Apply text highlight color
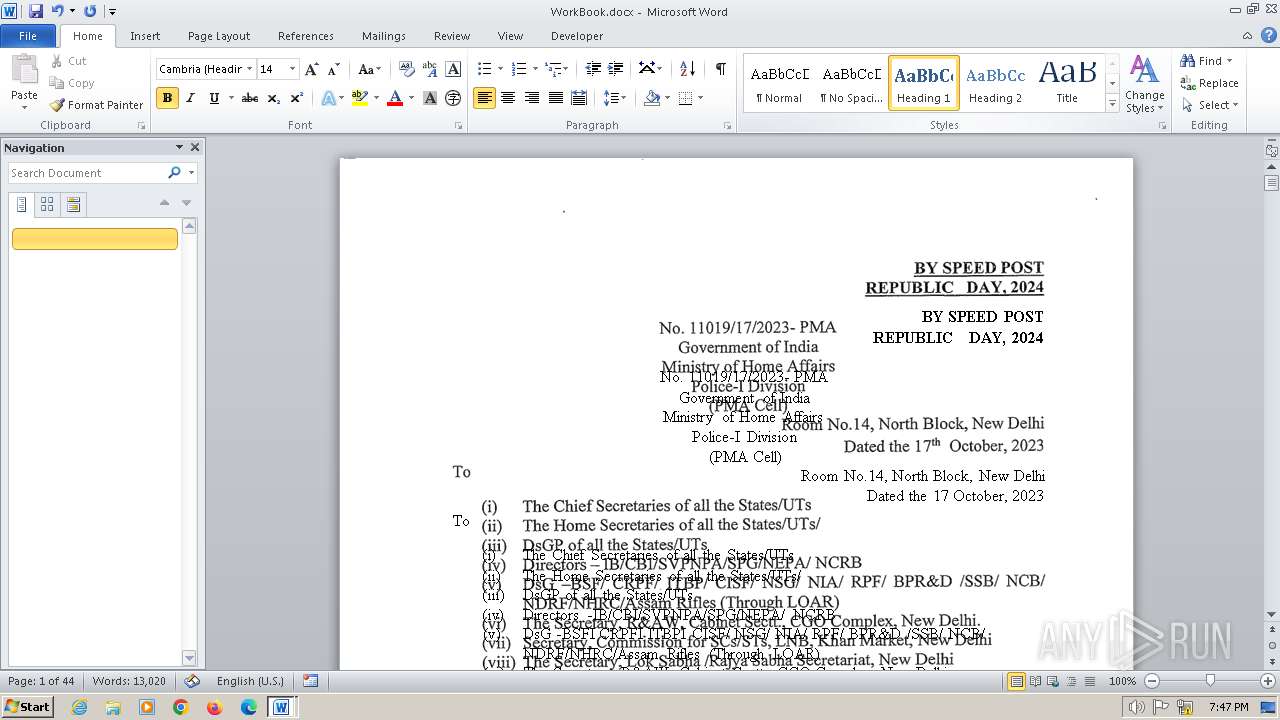 coord(359,98)
